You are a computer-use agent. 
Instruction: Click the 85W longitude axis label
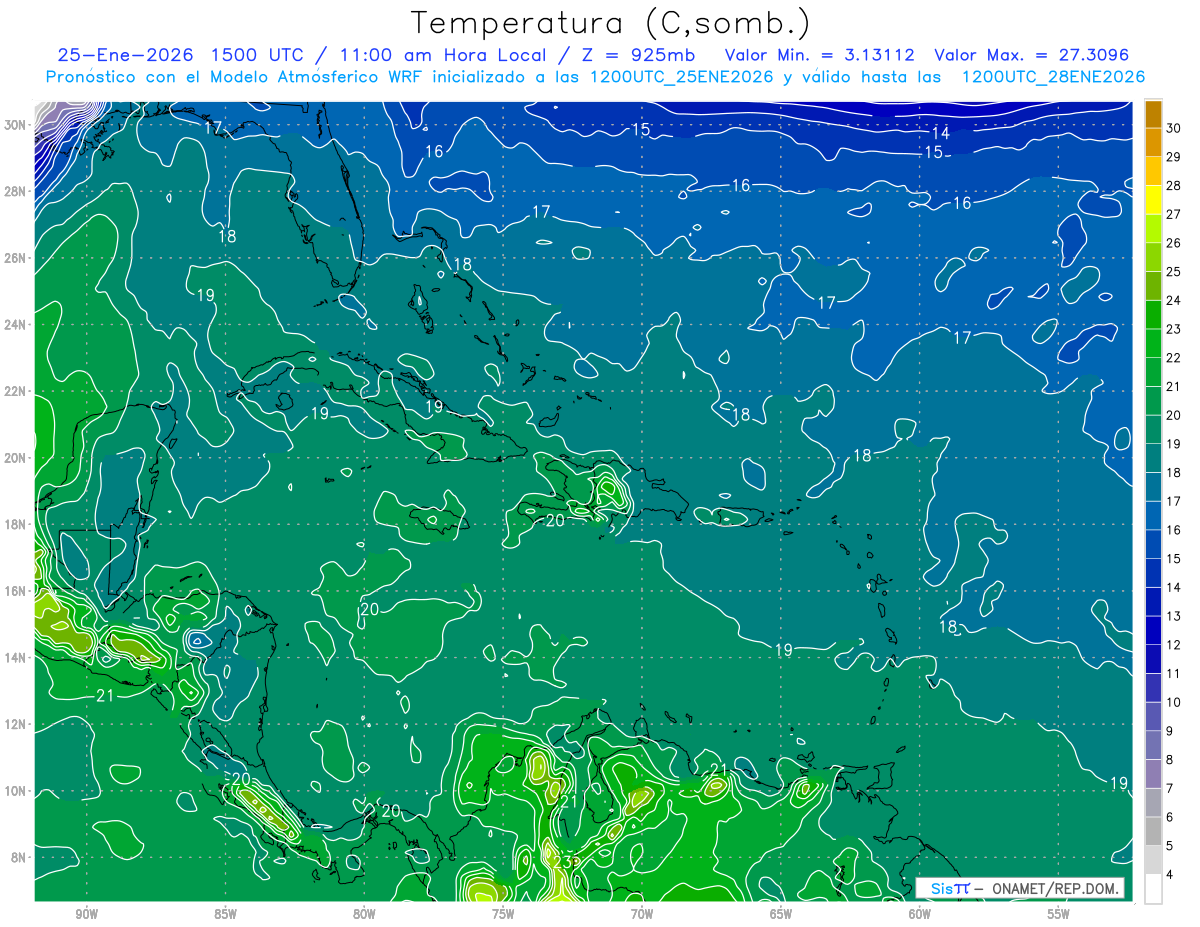[x=225, y=914]
